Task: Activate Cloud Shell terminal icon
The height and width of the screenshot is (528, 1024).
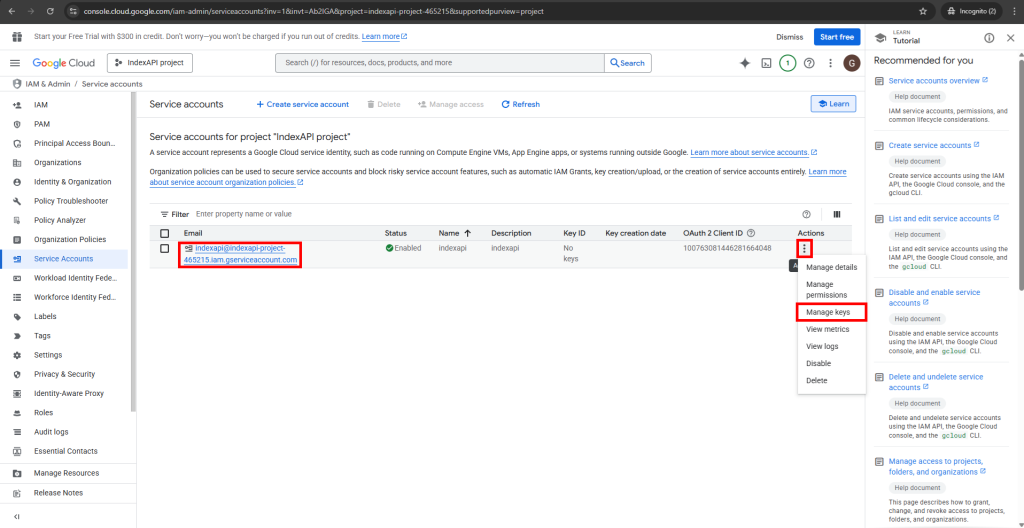Action: click(x=766, y=63)
